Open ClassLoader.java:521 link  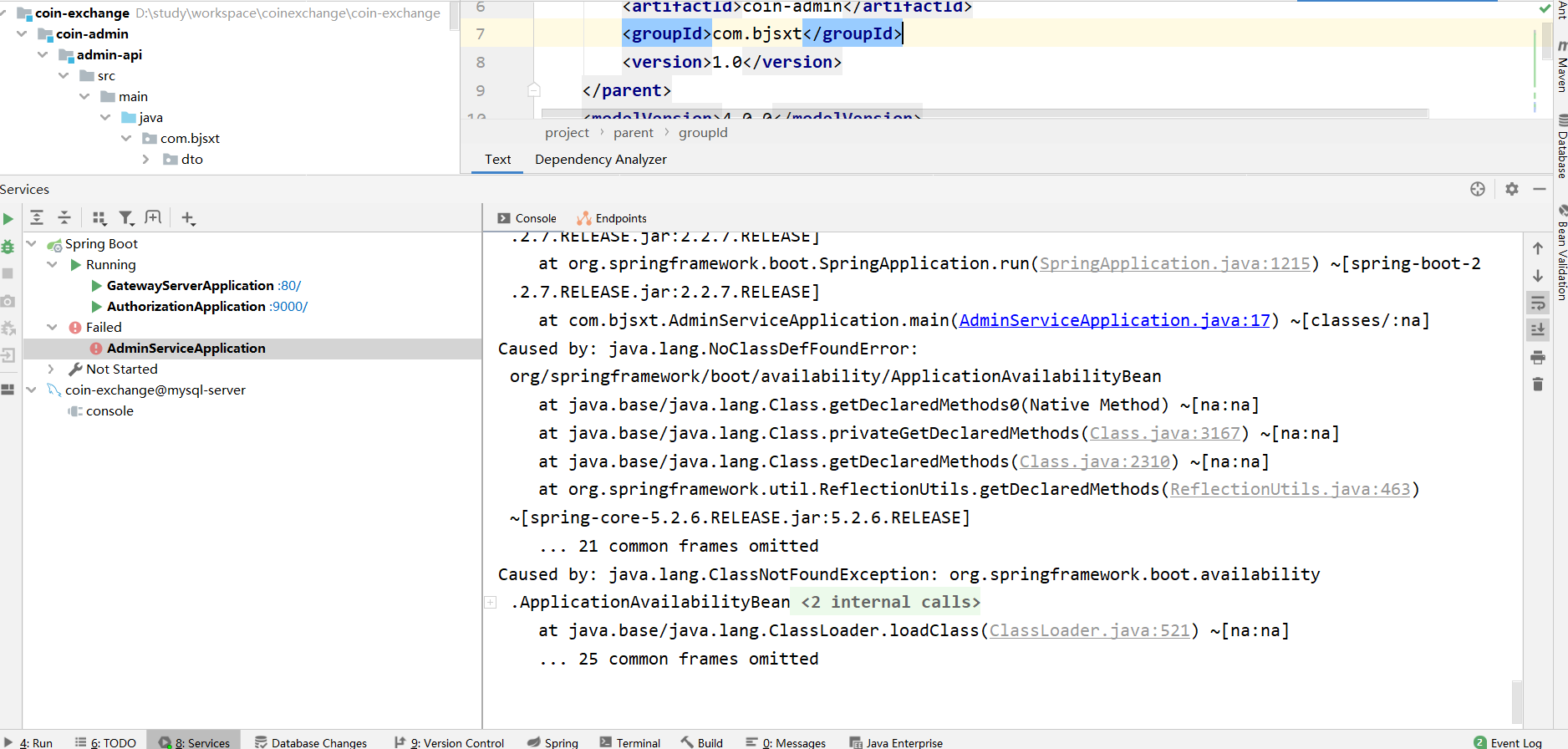(x=1090, y=630)
